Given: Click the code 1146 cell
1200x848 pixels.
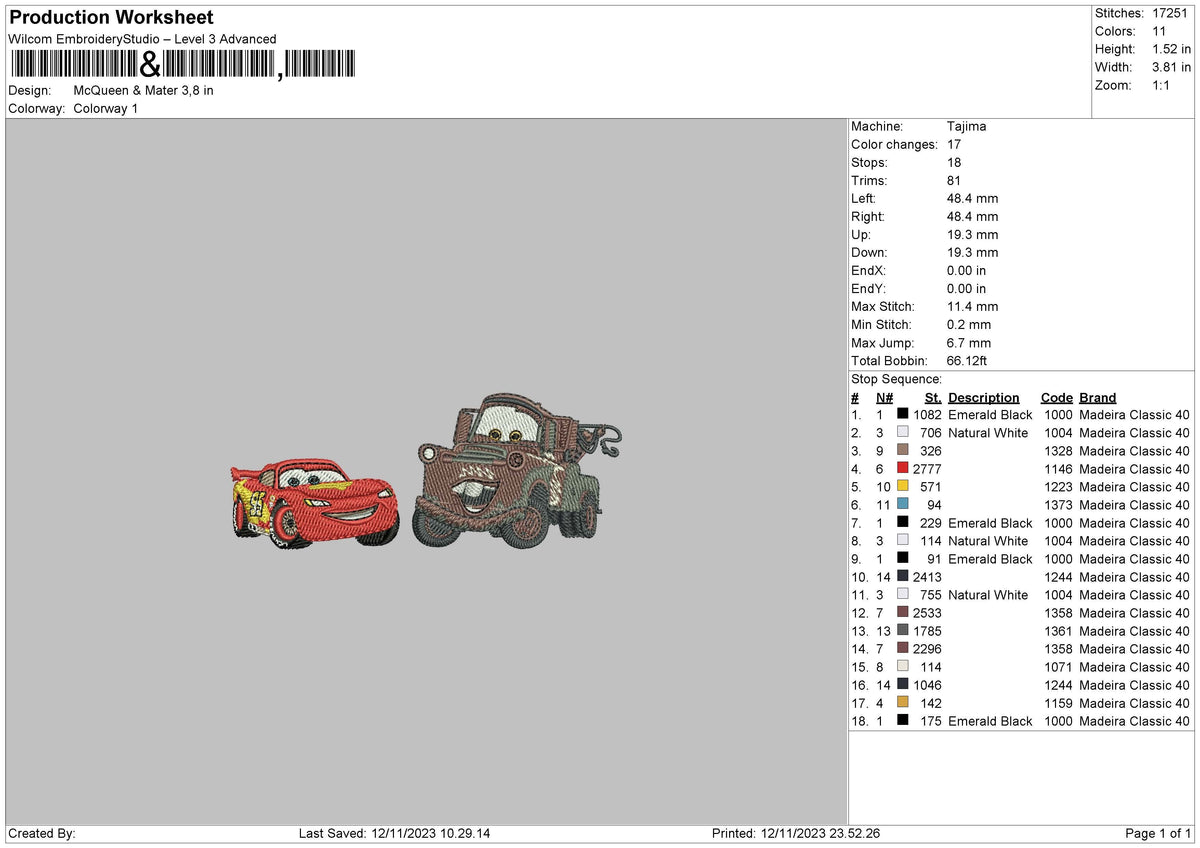Looking at the screenshot, I should pos(1057,469).
